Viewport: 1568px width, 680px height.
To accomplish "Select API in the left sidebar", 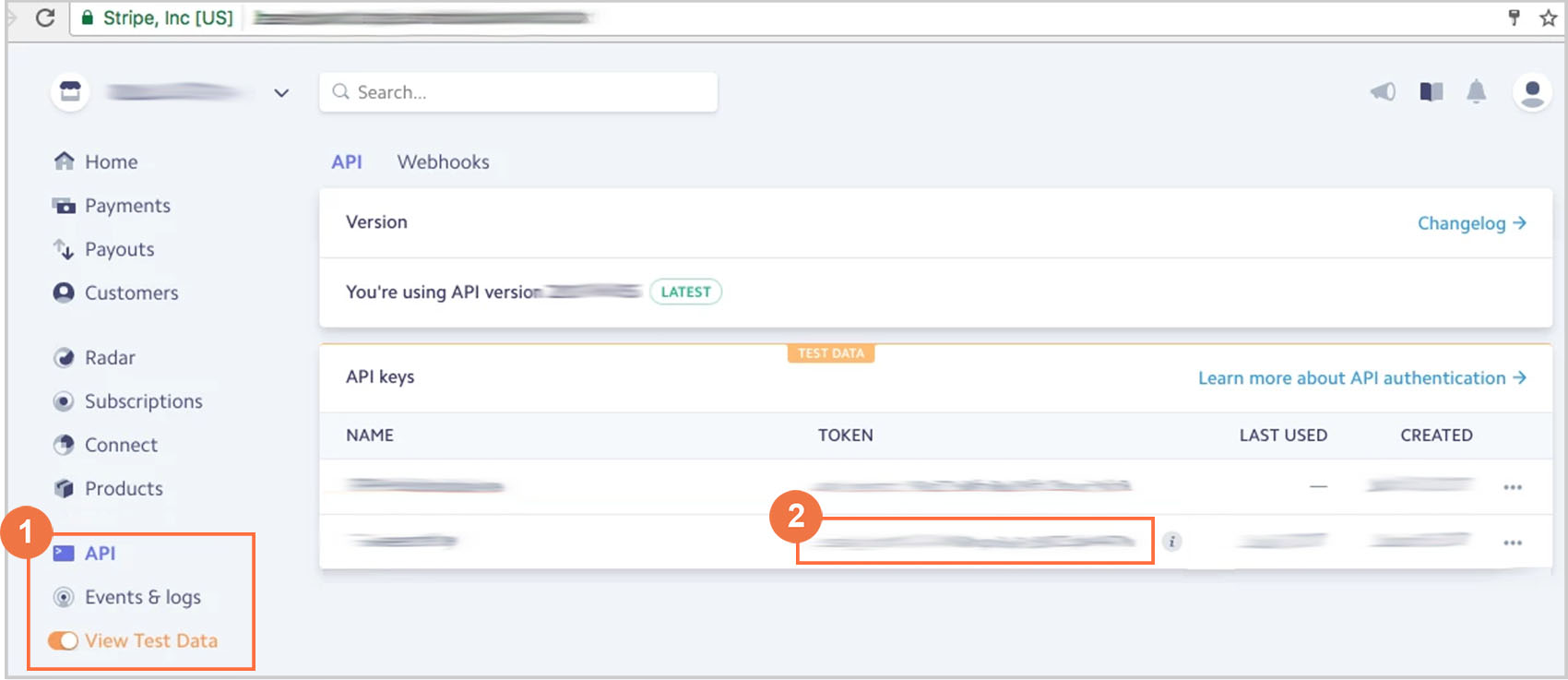I will coord(84,553).
